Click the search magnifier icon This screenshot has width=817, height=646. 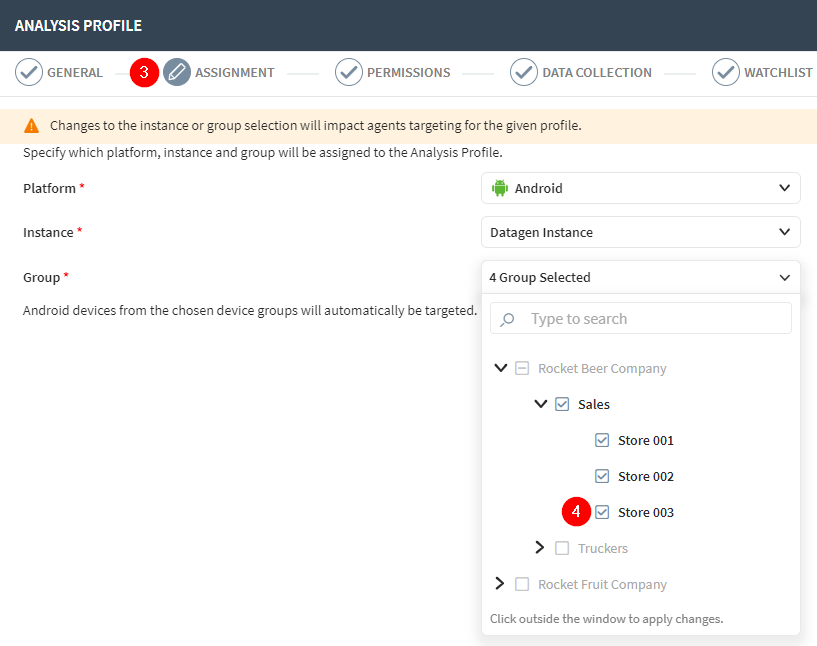pos(508,319)
